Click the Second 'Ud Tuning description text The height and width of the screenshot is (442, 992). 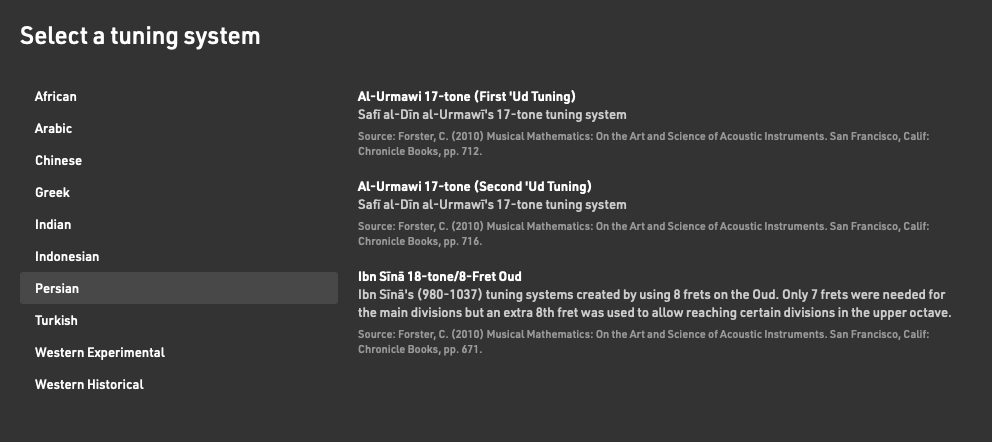tap(492, 205)
